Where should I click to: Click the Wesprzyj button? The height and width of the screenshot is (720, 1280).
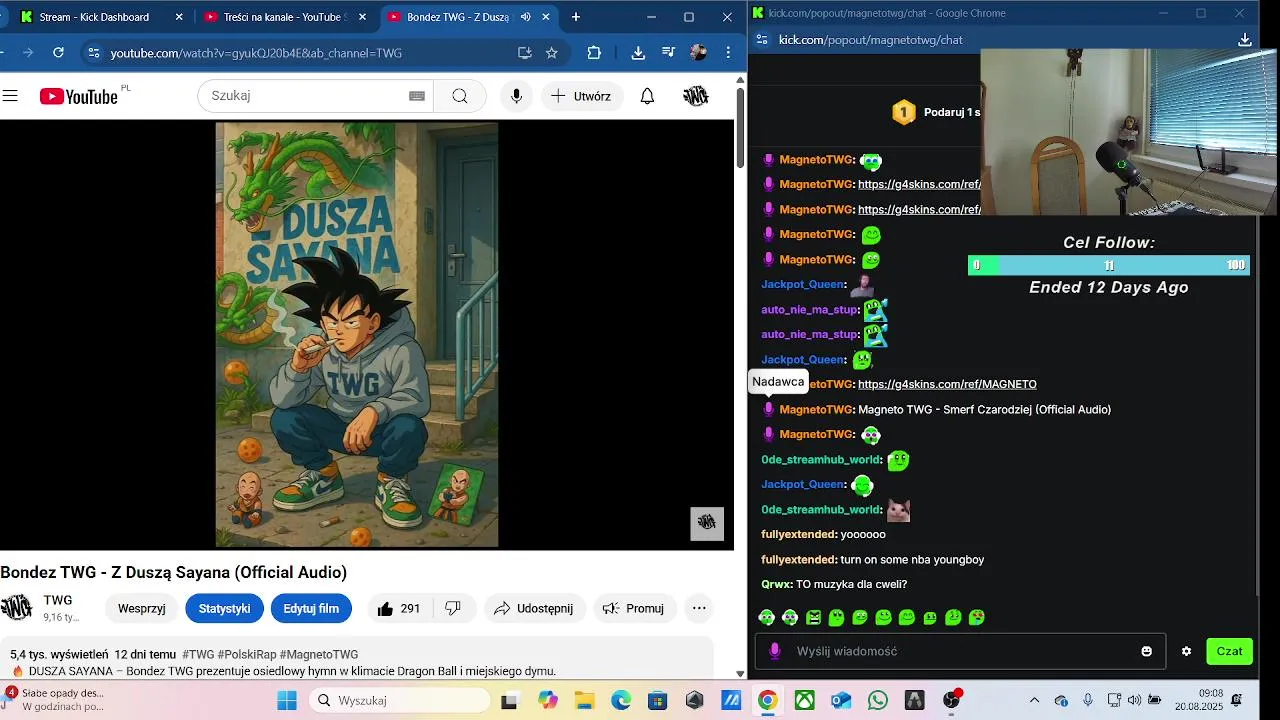click(142, 608)
